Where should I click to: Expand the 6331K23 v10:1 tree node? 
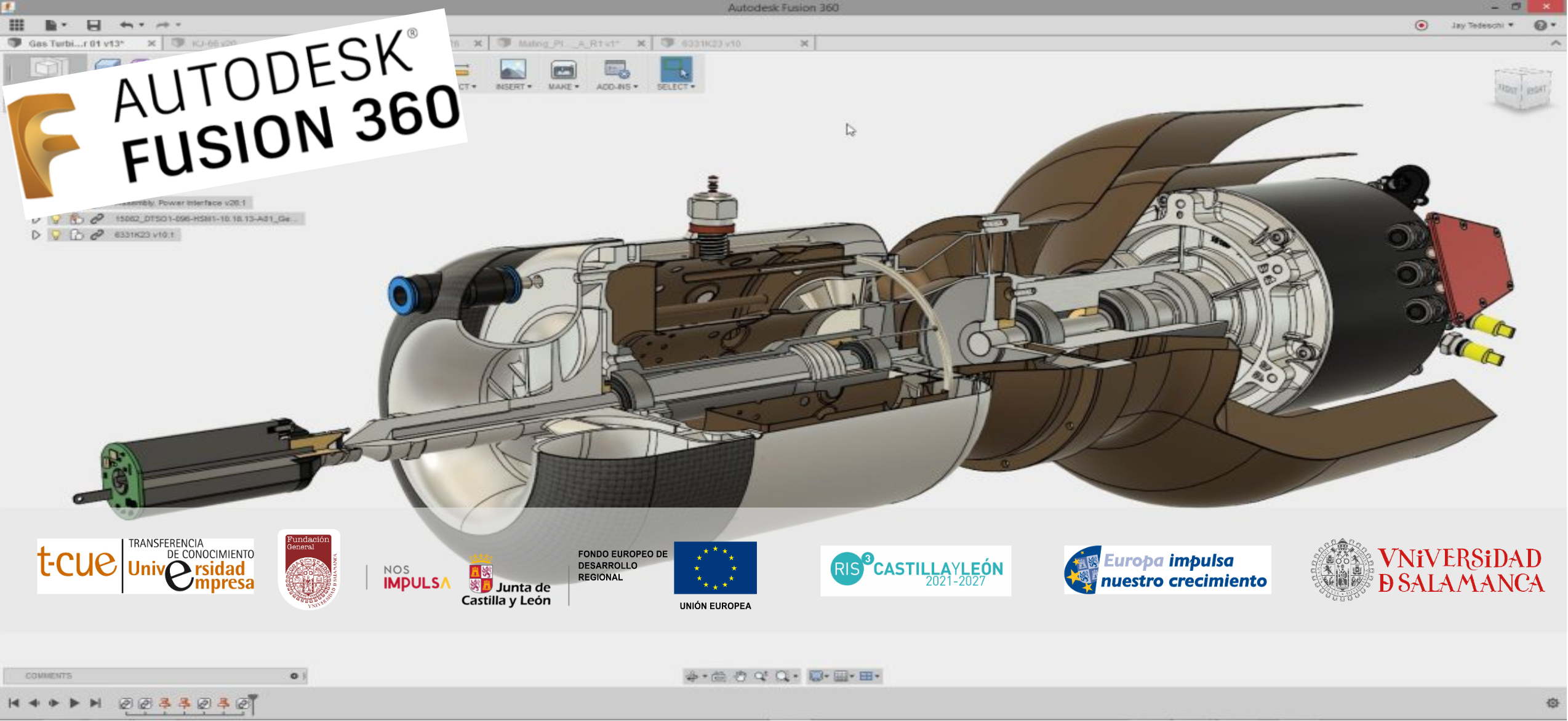[x=36, y=235]
